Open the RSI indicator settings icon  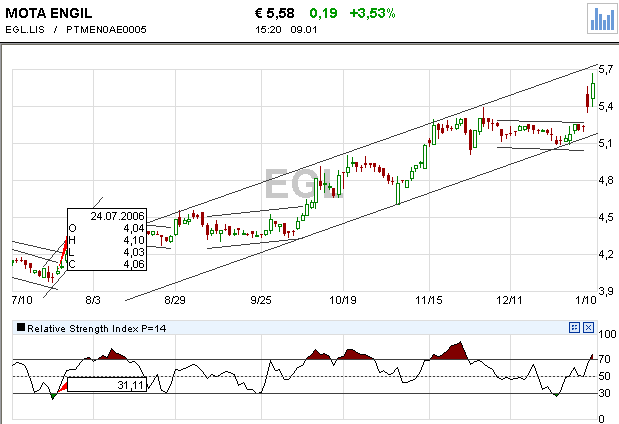(x=574, y=327)
